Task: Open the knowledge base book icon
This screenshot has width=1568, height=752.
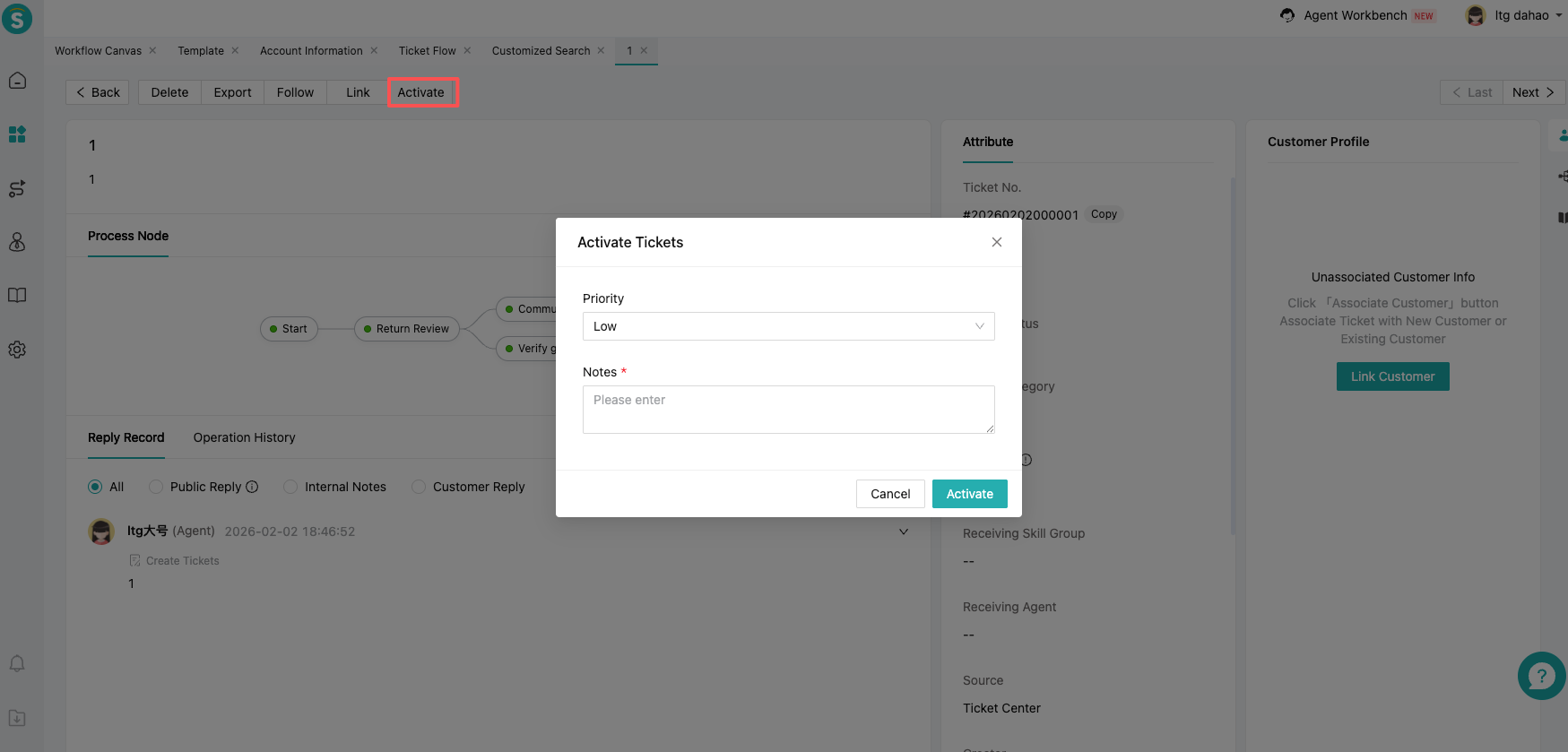Action: point(17,296)
